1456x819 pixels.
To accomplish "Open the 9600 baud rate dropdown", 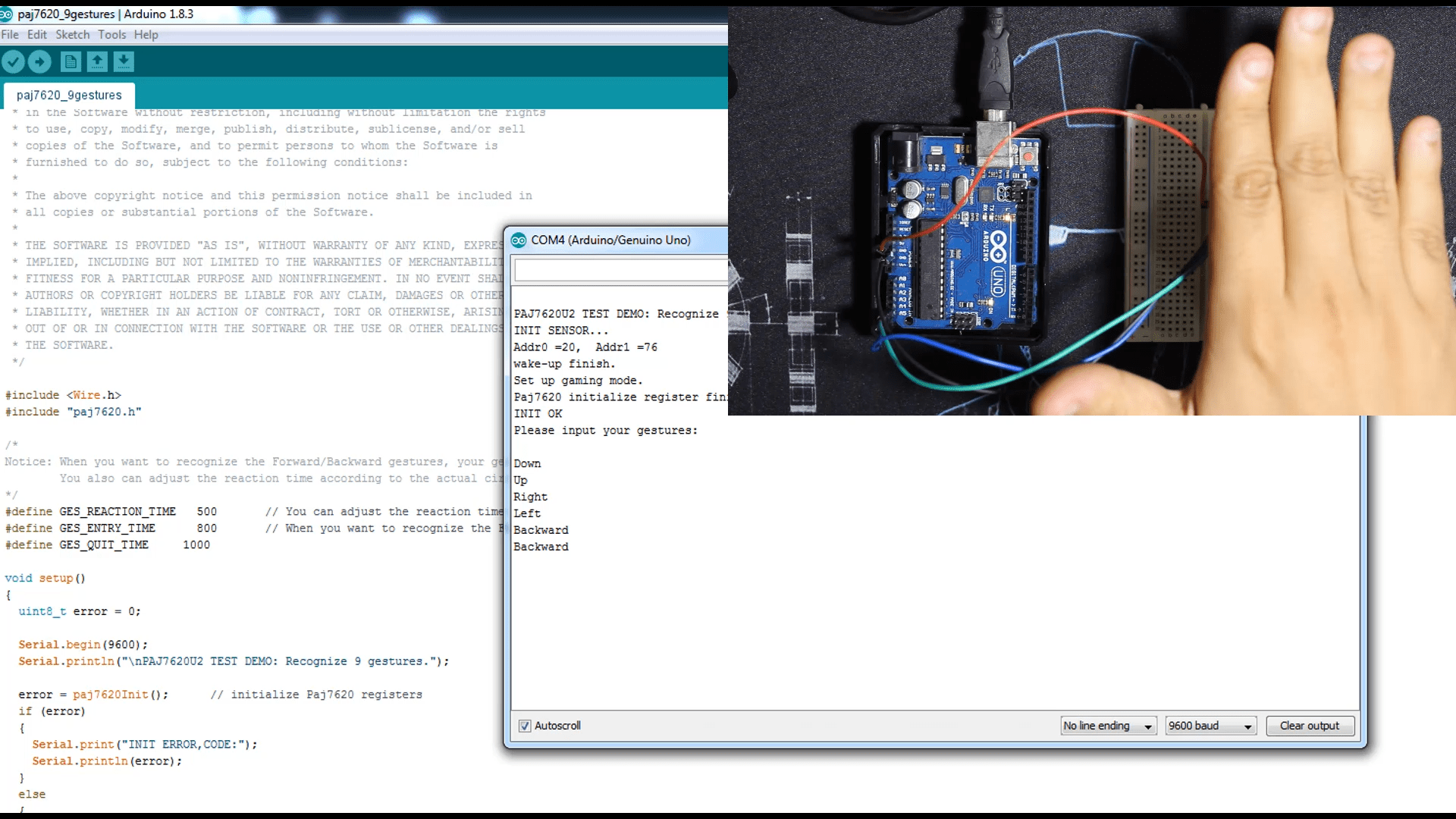I will 1210,726.
